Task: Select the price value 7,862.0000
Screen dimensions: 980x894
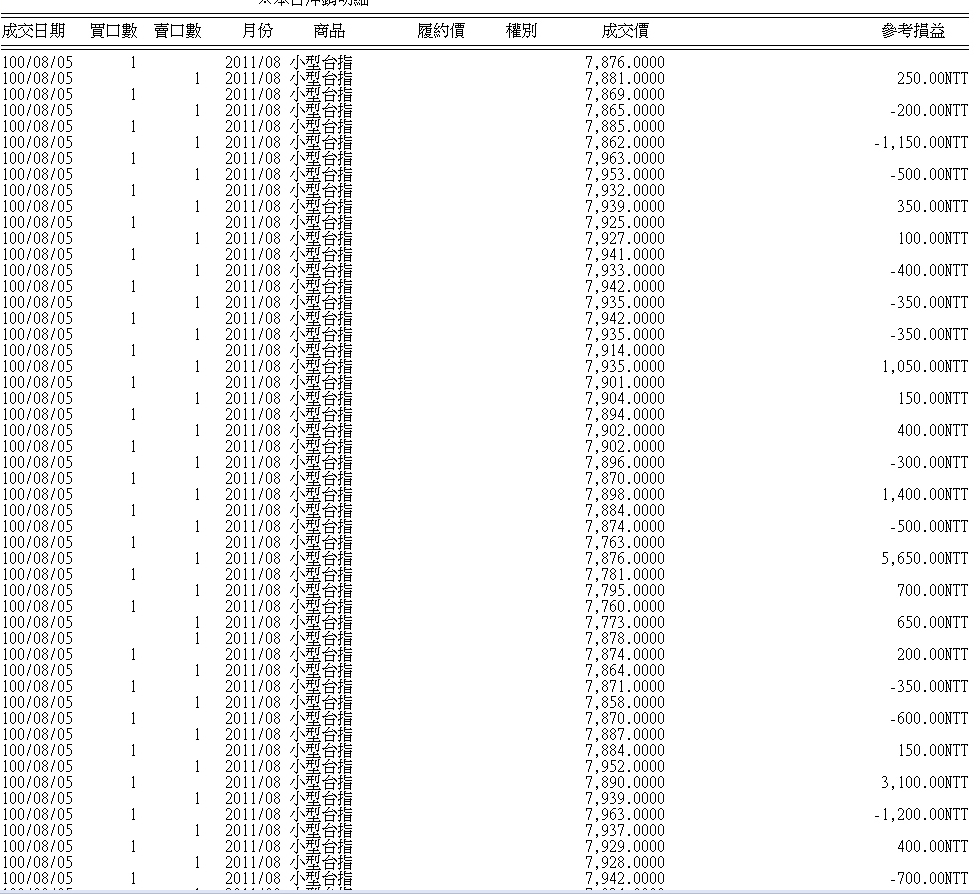Action: (x=625, y=143)
